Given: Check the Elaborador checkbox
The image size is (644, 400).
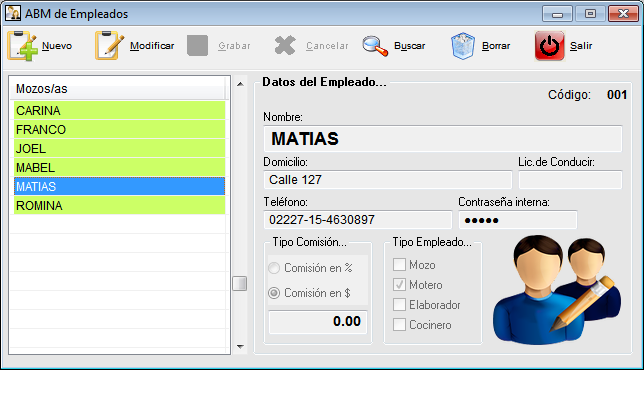Looking at the screenshot, I should pyautogui.click(x=399, y=305).
